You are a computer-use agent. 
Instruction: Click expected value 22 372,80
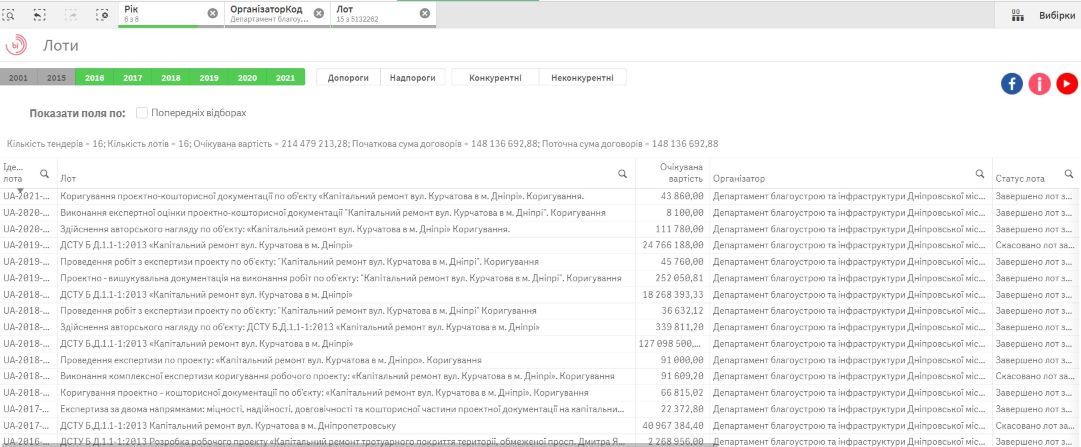(685, 409)
